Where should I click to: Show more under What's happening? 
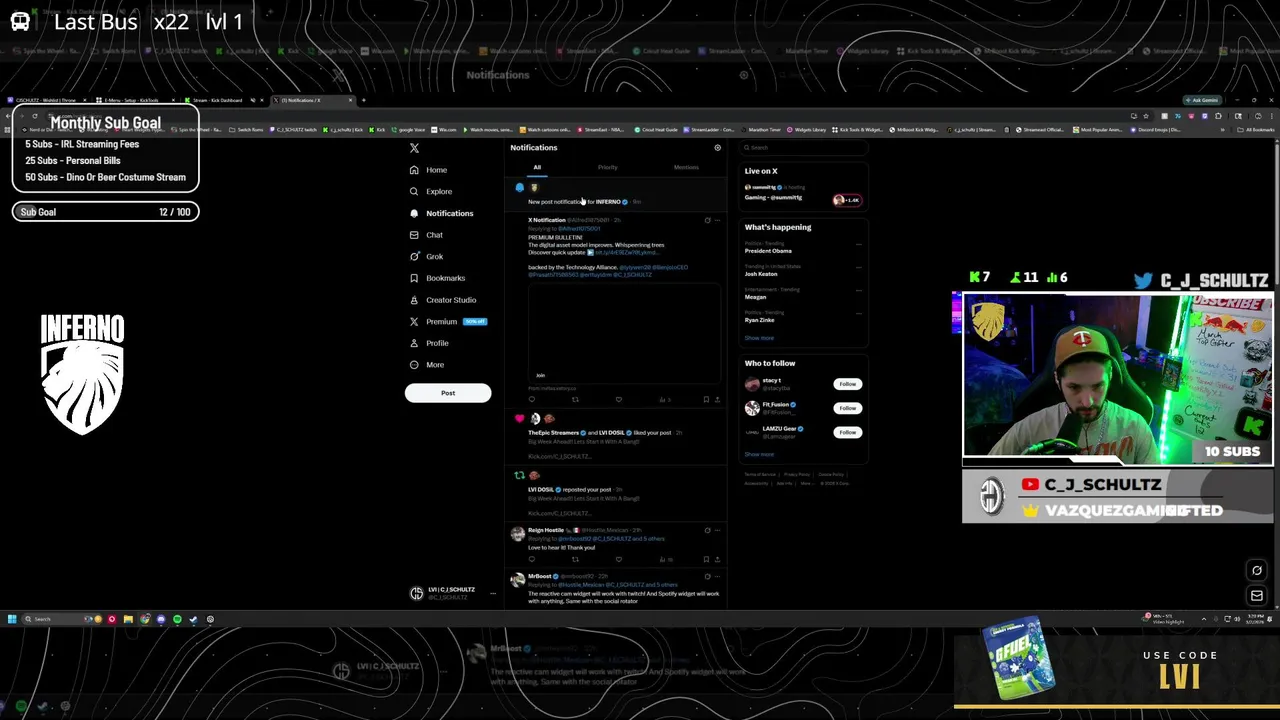(x=759, y=338)
